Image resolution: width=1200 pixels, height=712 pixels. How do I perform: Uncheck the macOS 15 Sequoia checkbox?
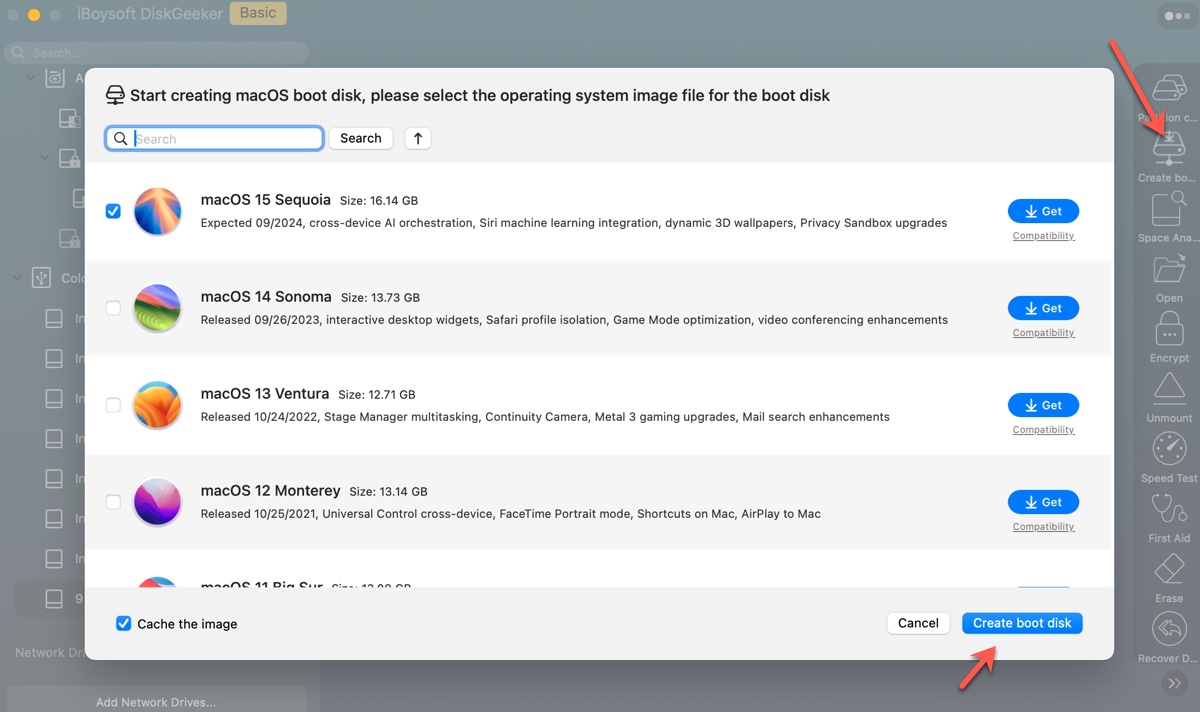(113, 211)
